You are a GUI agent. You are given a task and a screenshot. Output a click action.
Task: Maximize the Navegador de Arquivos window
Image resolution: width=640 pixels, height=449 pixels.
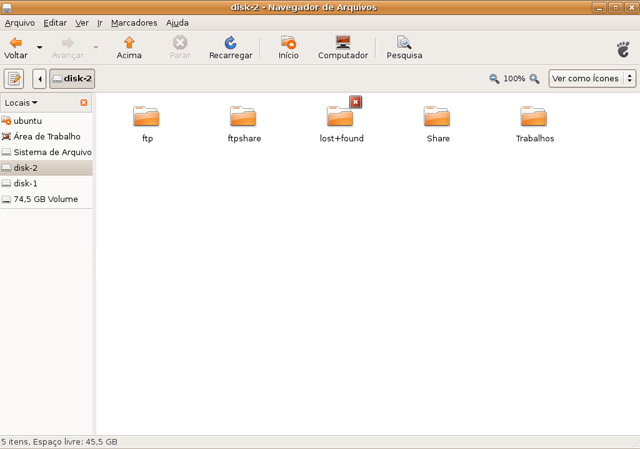(x=616, y=7)
